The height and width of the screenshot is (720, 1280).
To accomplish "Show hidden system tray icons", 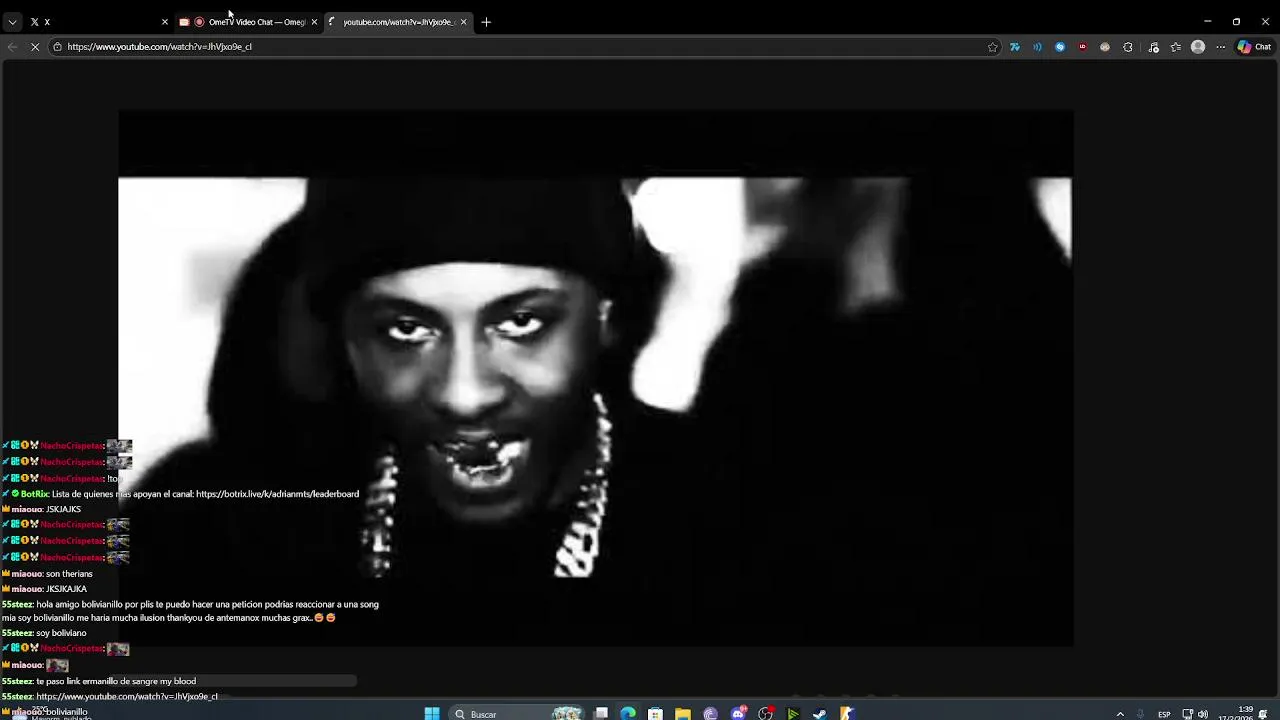I will 1120,714.
